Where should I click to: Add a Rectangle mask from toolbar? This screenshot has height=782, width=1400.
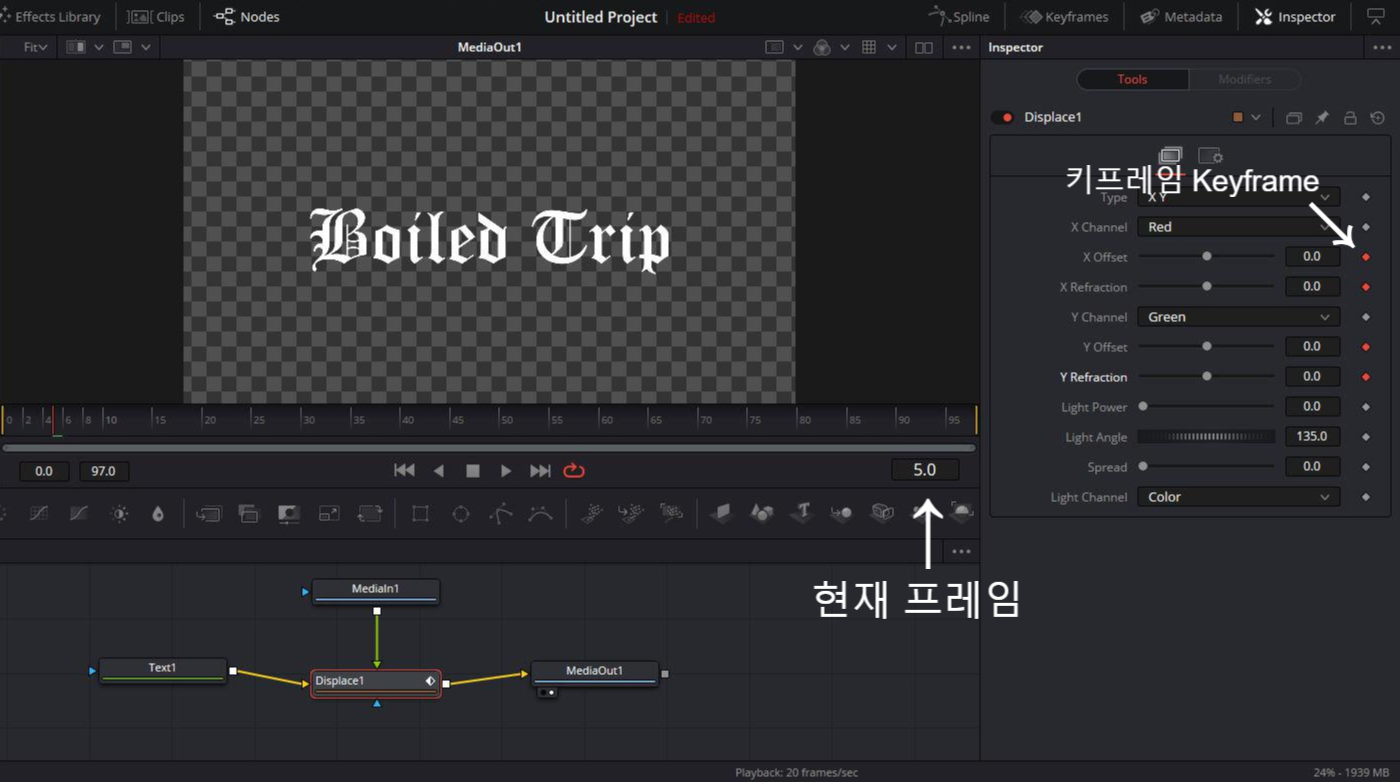point(420,514)
